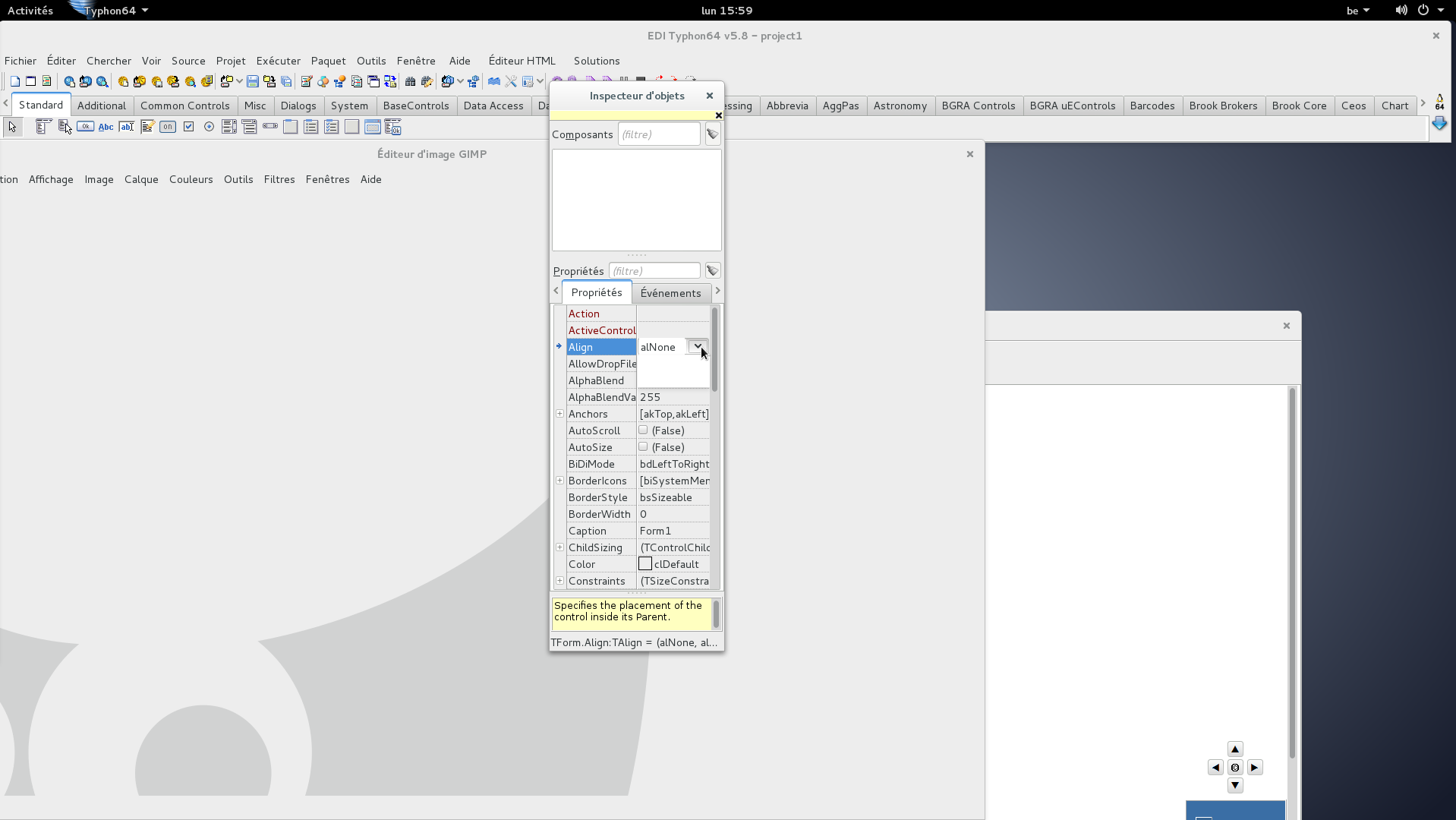Open GIMP Couleurs menu
This screenshot has width=1456, height=820.
[x=191, y=179]
